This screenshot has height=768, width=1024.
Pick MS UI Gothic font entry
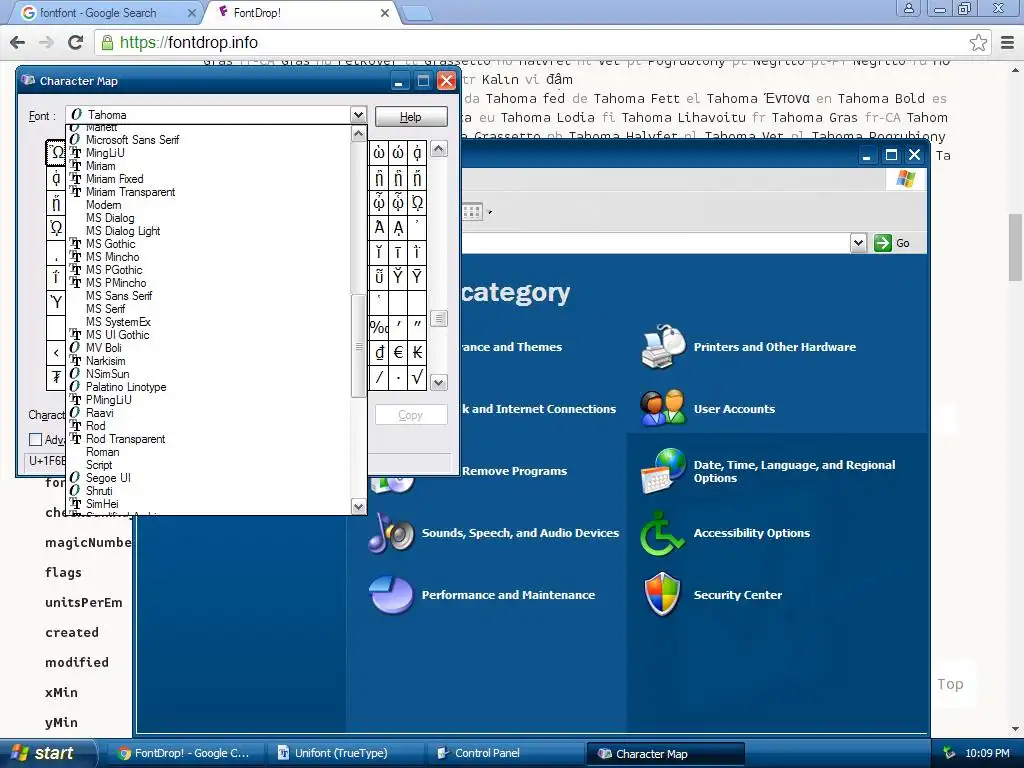click(118, 335)
